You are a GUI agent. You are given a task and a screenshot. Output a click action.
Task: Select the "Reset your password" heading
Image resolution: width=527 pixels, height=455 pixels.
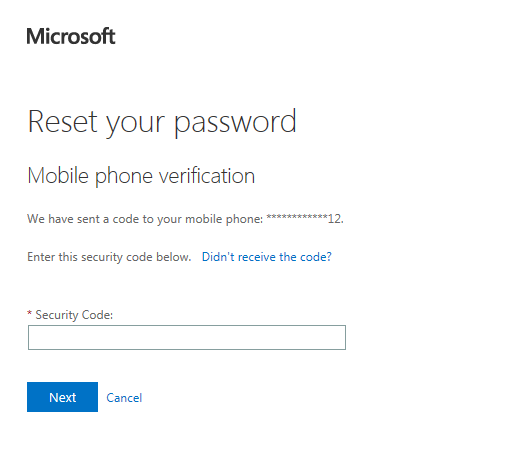[x=162, y=123]
